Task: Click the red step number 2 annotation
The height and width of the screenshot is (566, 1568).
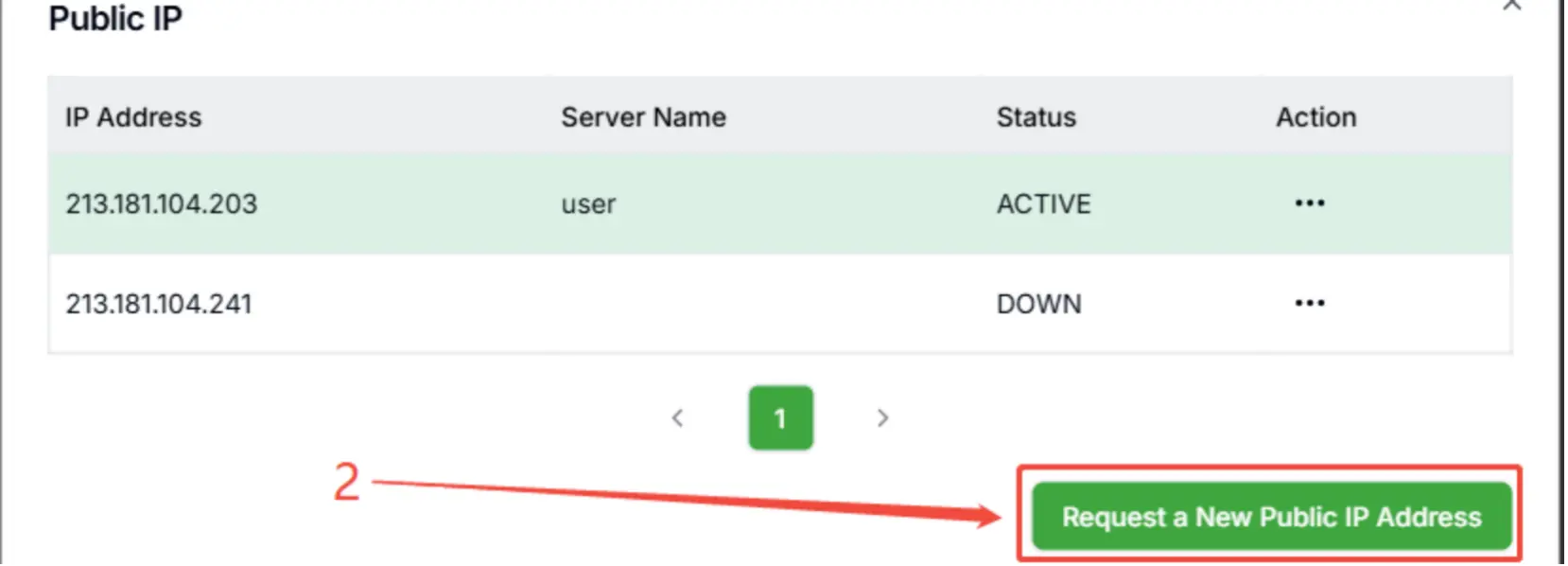Action: click(x=347, y=482)
